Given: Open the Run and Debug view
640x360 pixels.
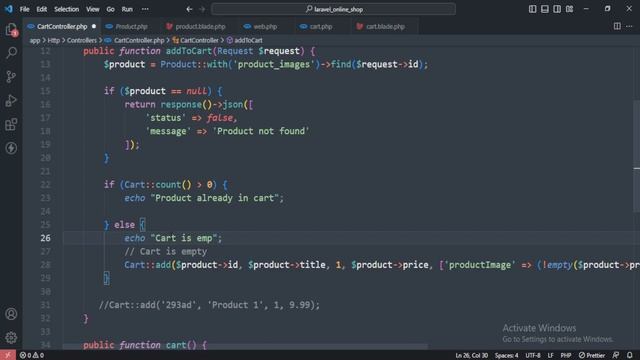Looking at the screenshot, I should (11, 100).
